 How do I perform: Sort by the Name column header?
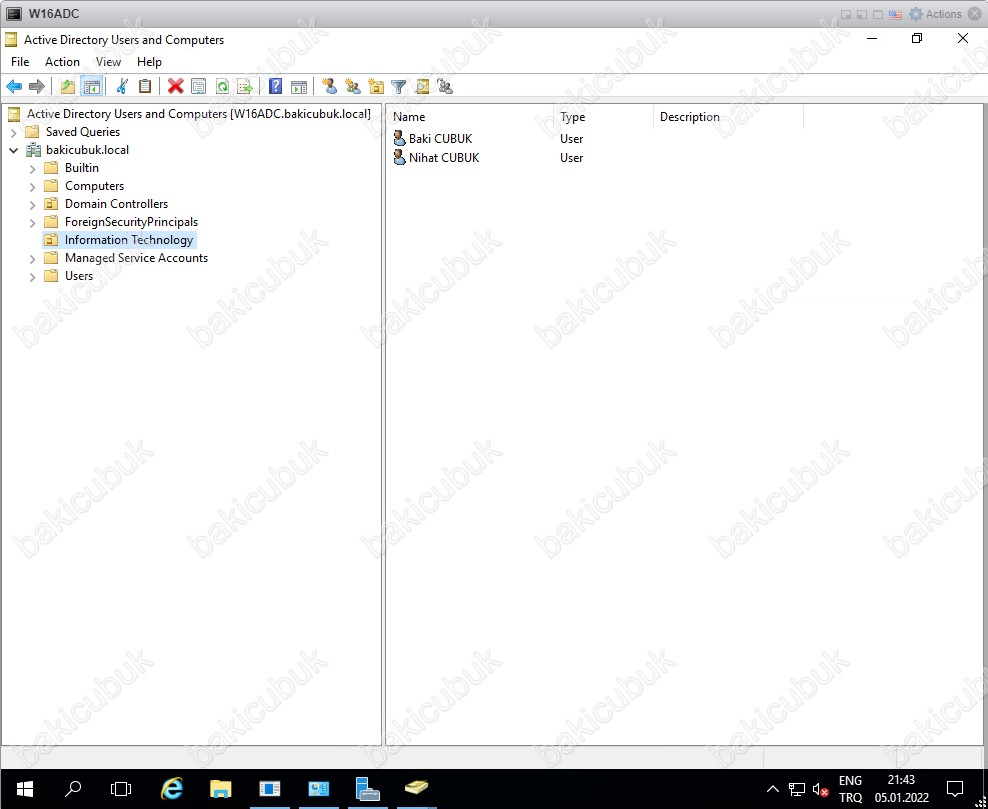click(471, 117)
